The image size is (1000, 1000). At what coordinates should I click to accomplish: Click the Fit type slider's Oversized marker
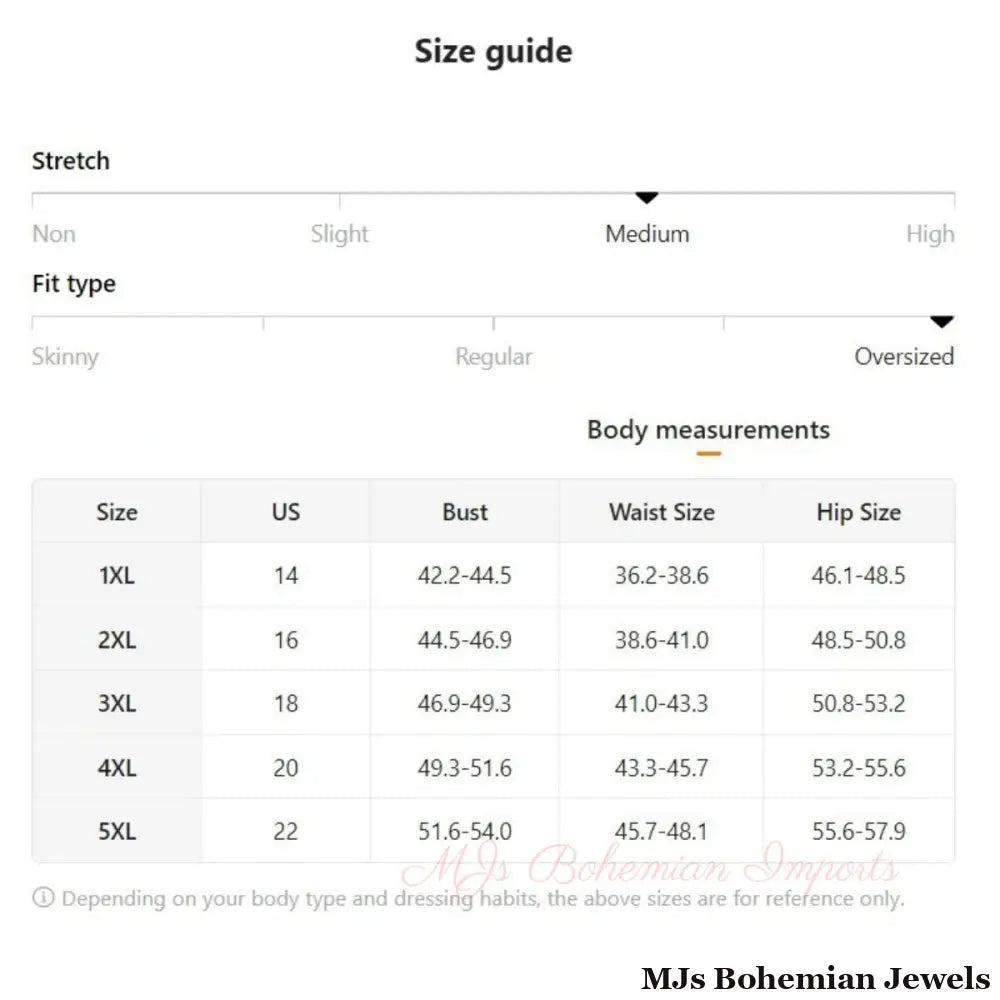pos(941,321)
